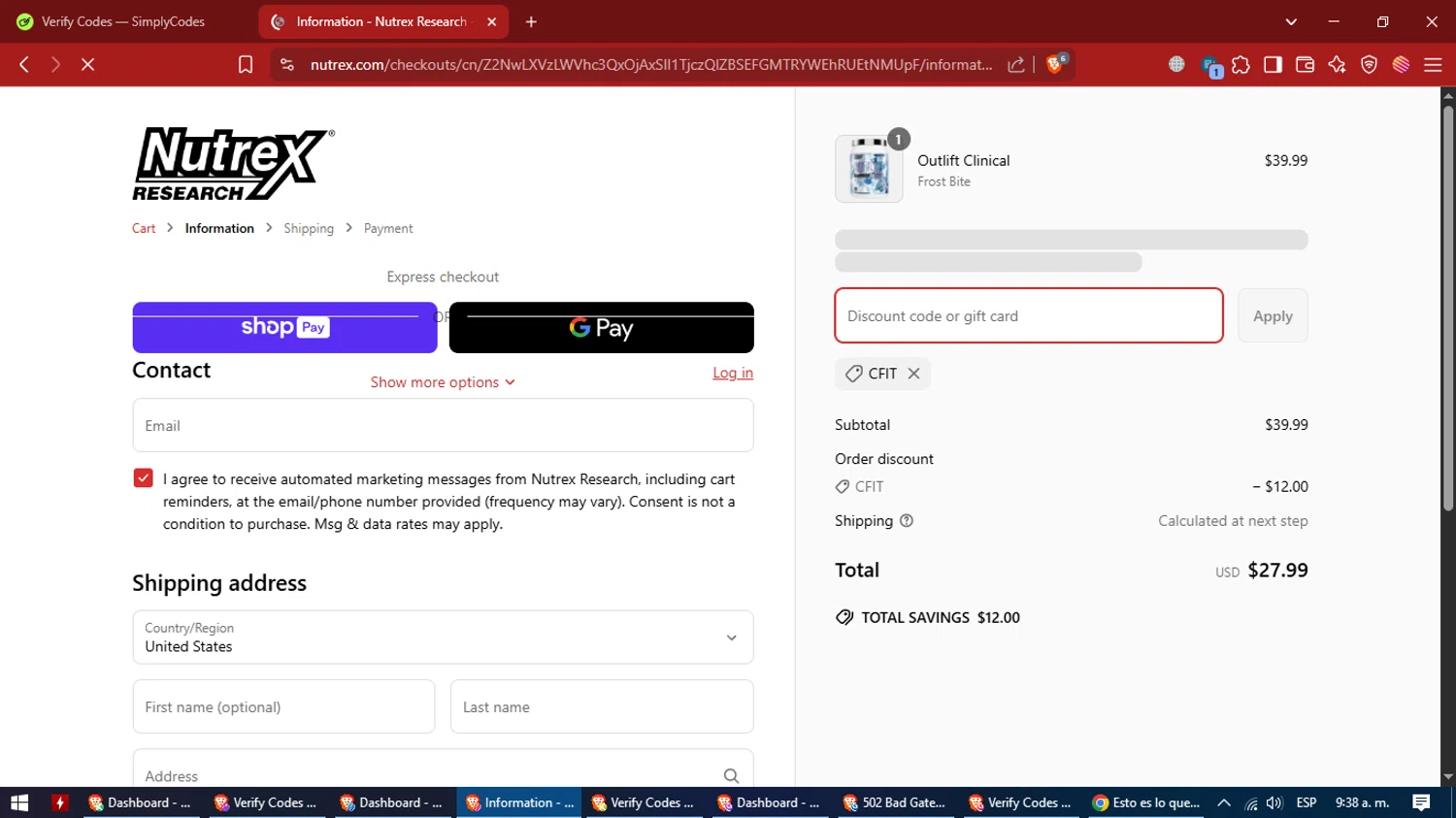
Task: Click the total amount $27.99
Action: [x=1277, y=571]
